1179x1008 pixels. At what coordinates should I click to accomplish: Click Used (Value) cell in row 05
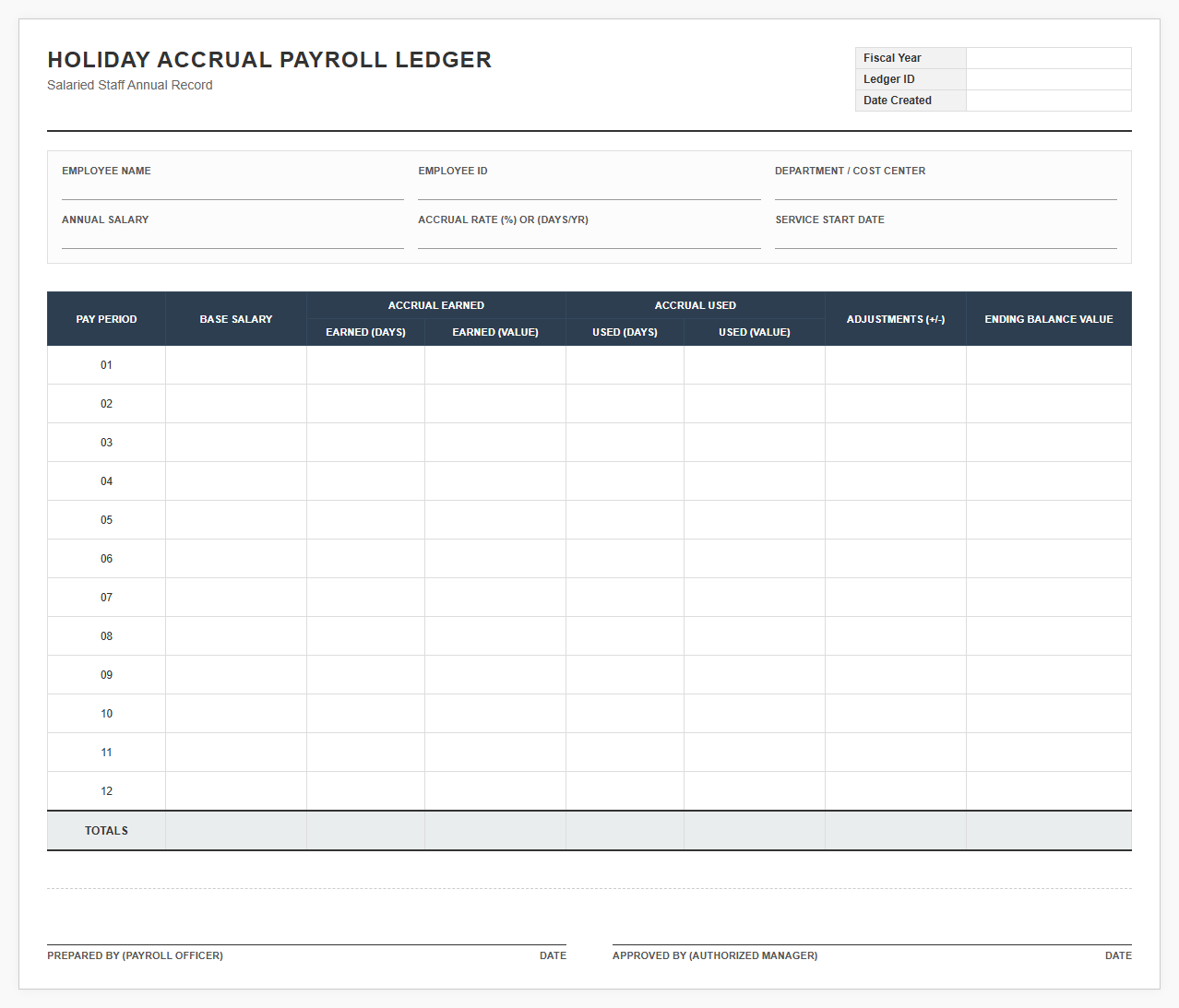[755, 520]
